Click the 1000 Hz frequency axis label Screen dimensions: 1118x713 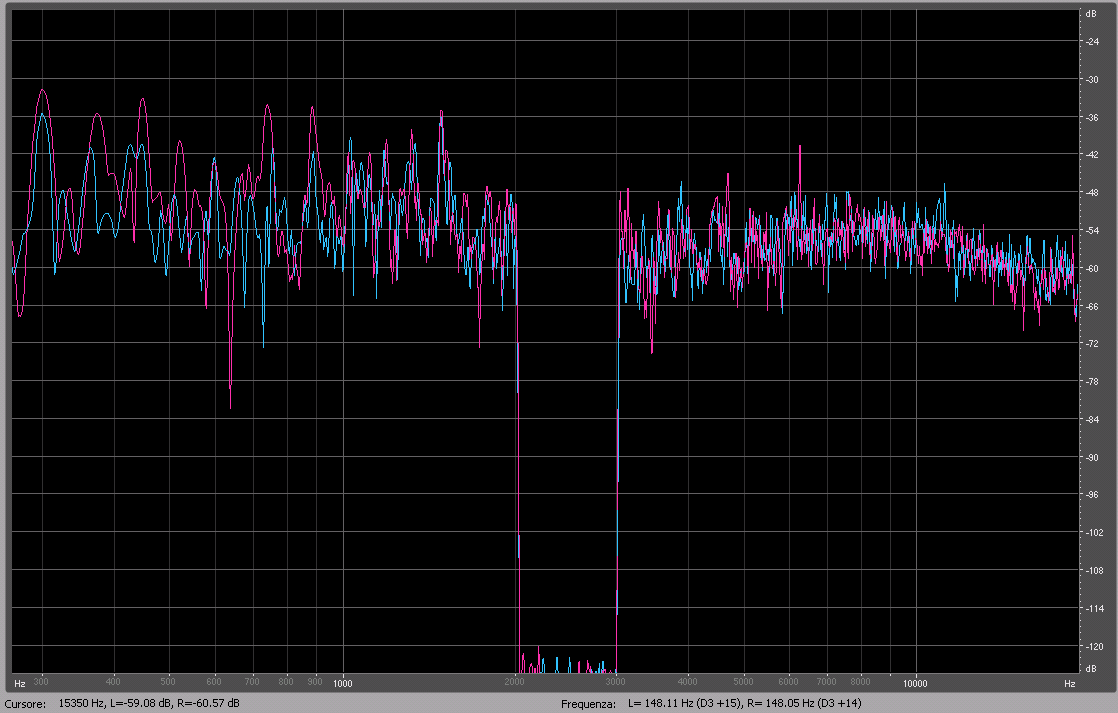343,683
